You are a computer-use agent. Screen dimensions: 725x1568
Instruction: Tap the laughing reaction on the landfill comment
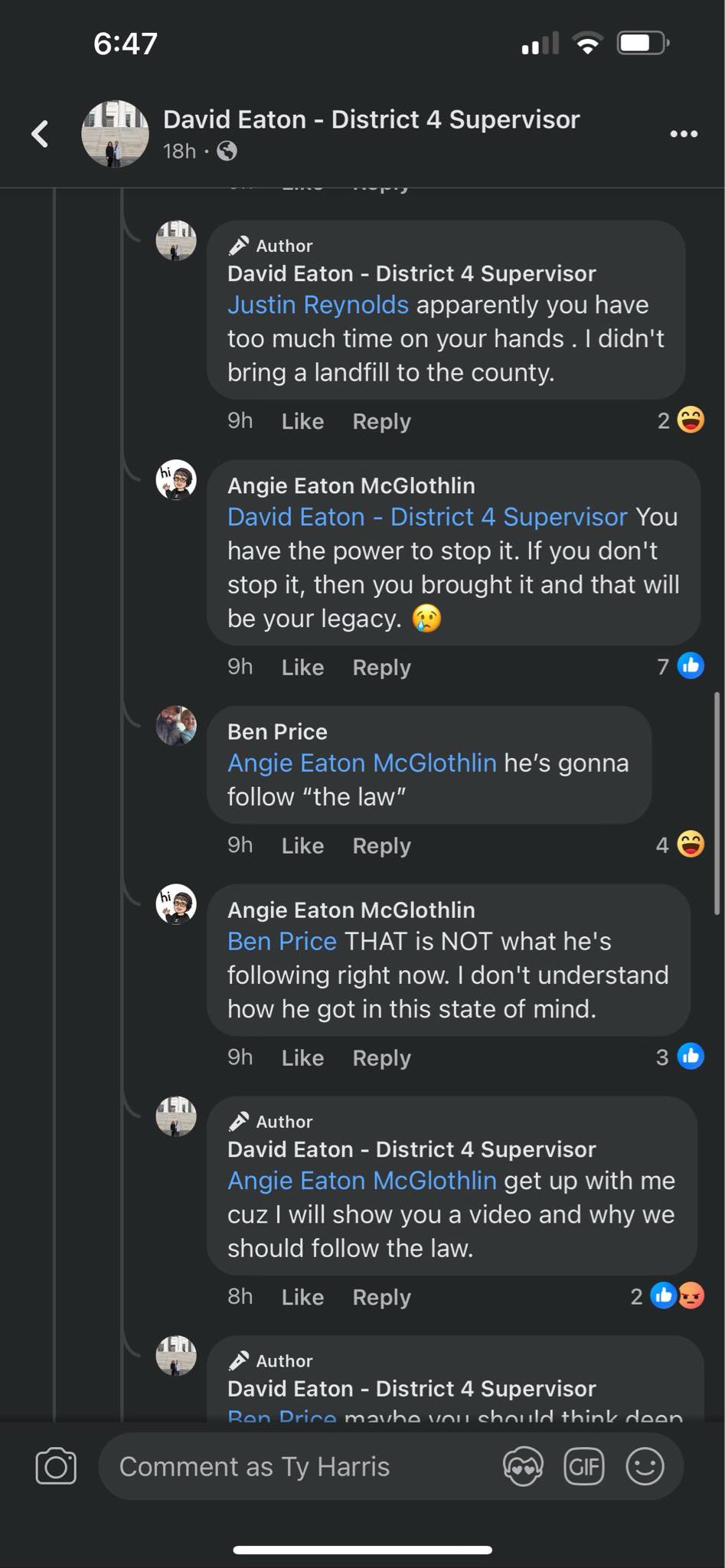point(690,420)
